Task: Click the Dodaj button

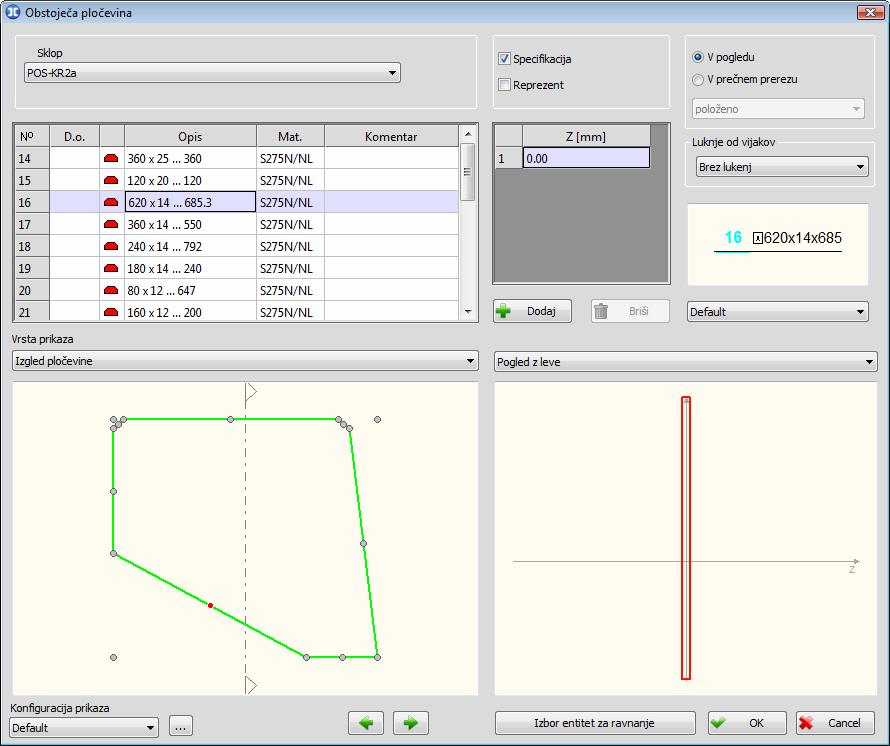Action: point(532,311)
